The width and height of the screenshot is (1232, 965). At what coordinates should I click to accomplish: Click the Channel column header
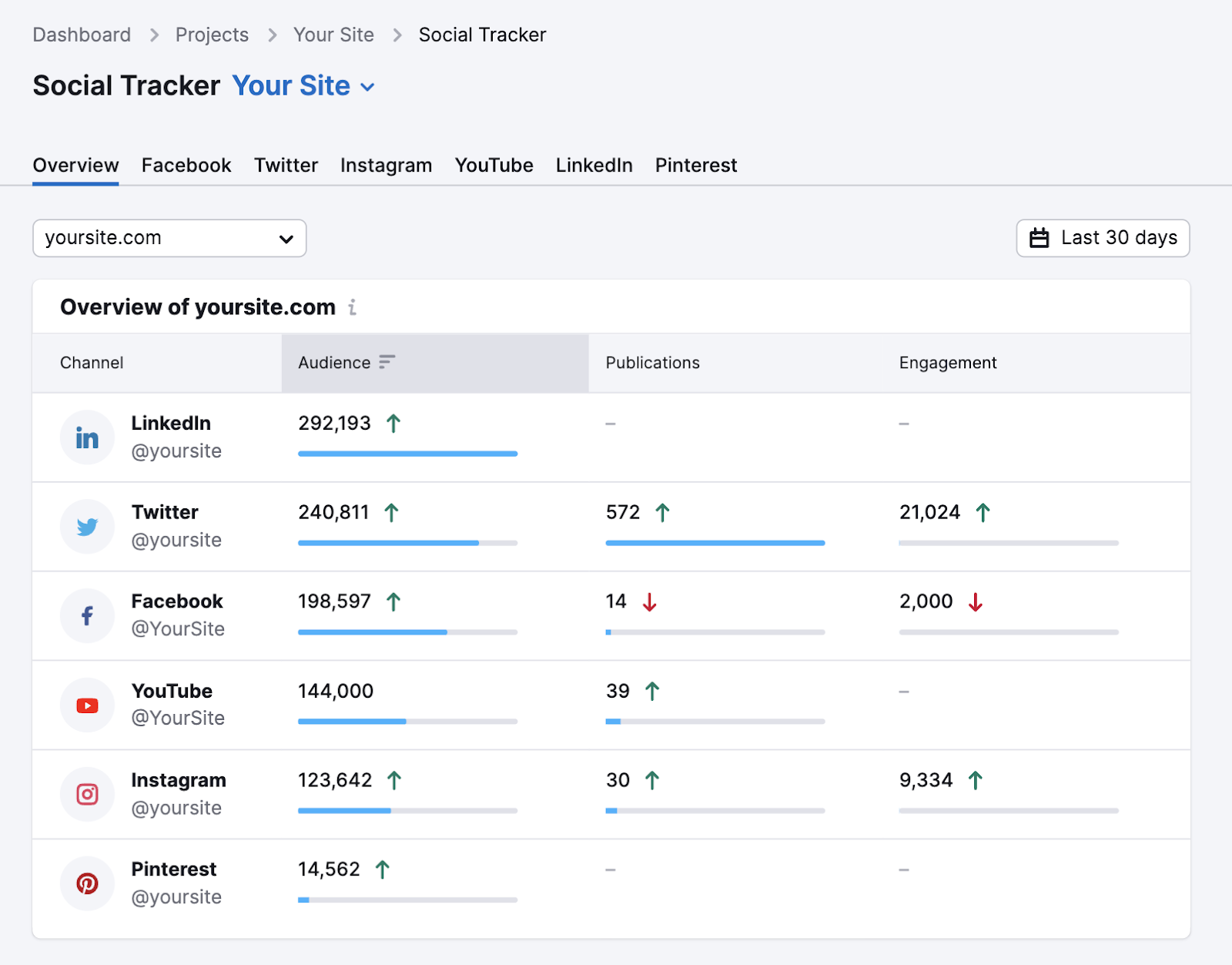click(92, 363)
